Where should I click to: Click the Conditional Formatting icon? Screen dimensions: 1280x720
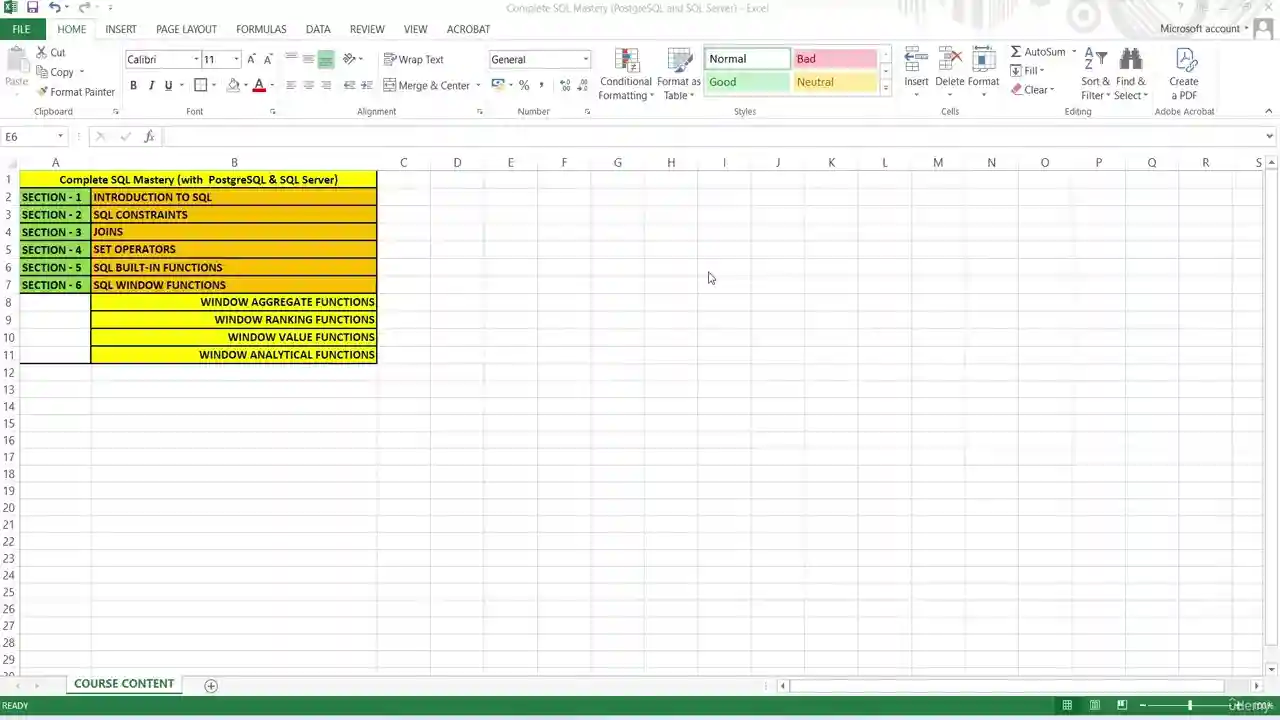[627, 61]
